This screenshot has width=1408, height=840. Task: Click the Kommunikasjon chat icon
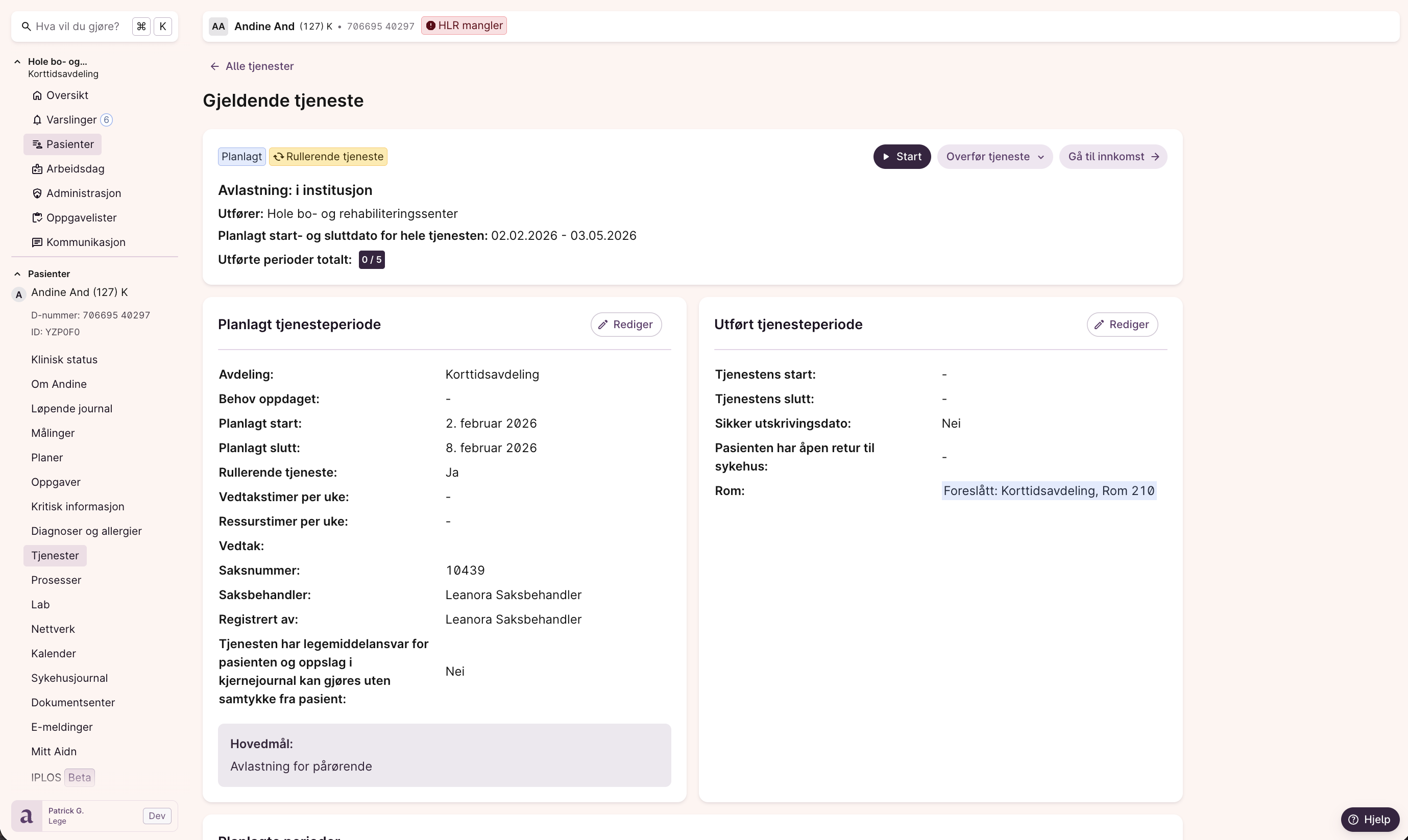[37, 242]
